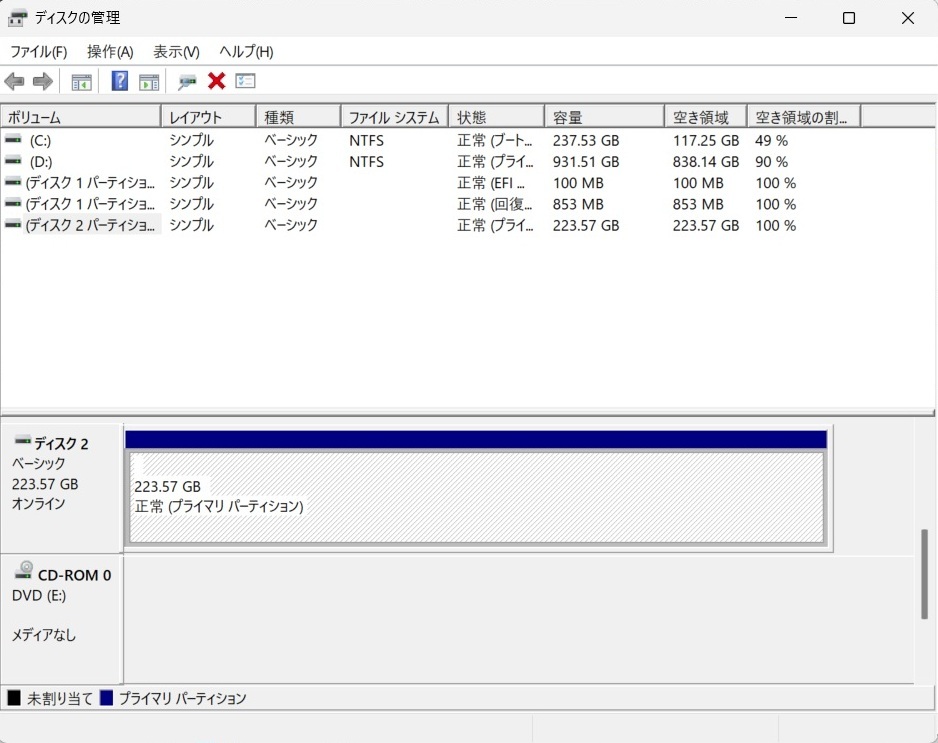Open the 表示(V) menu
938x743 pixels.
coord(176,52)
